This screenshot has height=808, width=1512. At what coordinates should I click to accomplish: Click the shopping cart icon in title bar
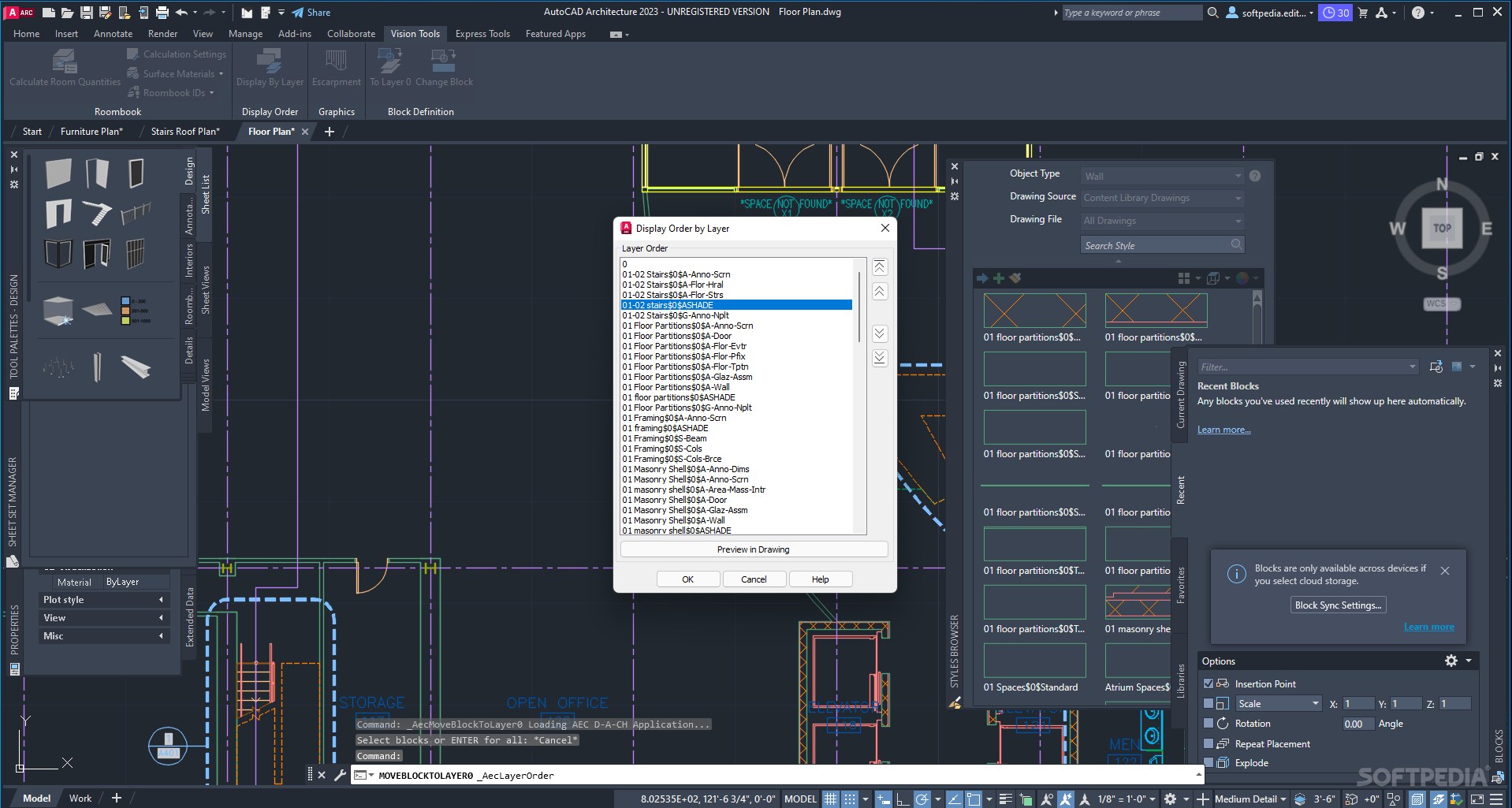click(1363, 13)
